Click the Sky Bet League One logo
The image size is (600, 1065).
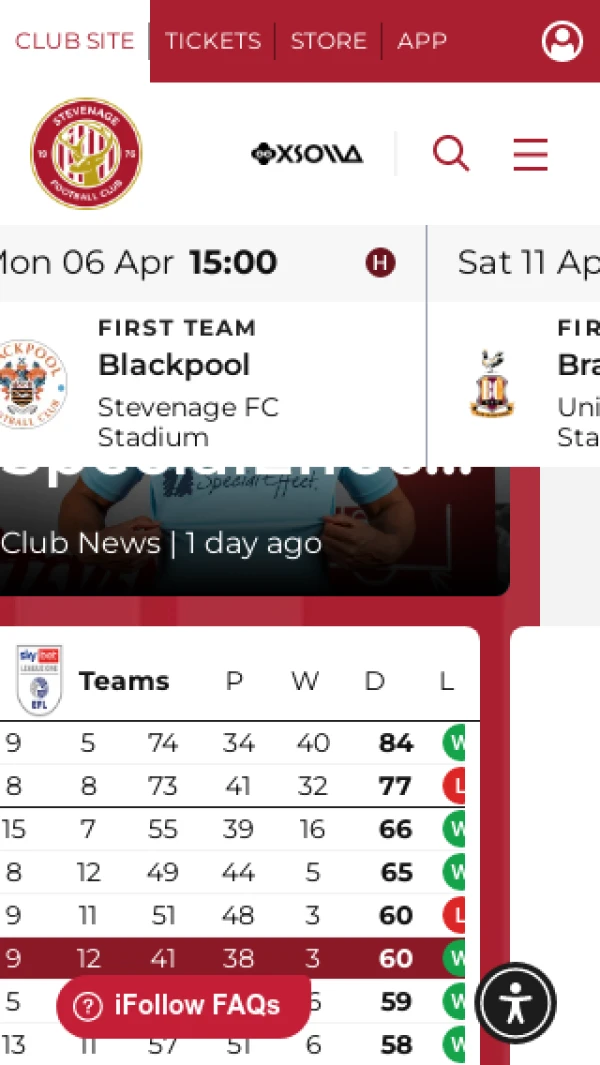pyautogui.click(x=40, y=680)
